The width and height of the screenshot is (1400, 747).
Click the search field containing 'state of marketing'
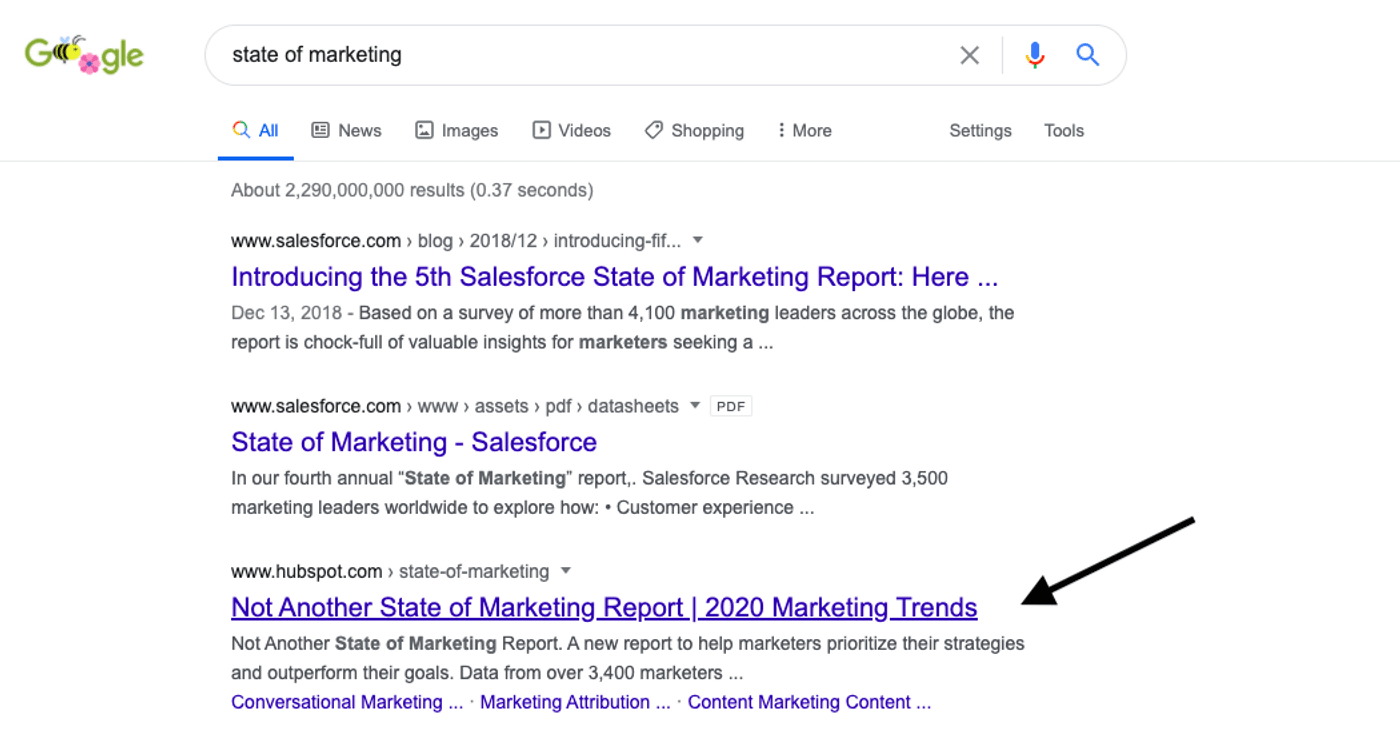[x=580, y=55]
